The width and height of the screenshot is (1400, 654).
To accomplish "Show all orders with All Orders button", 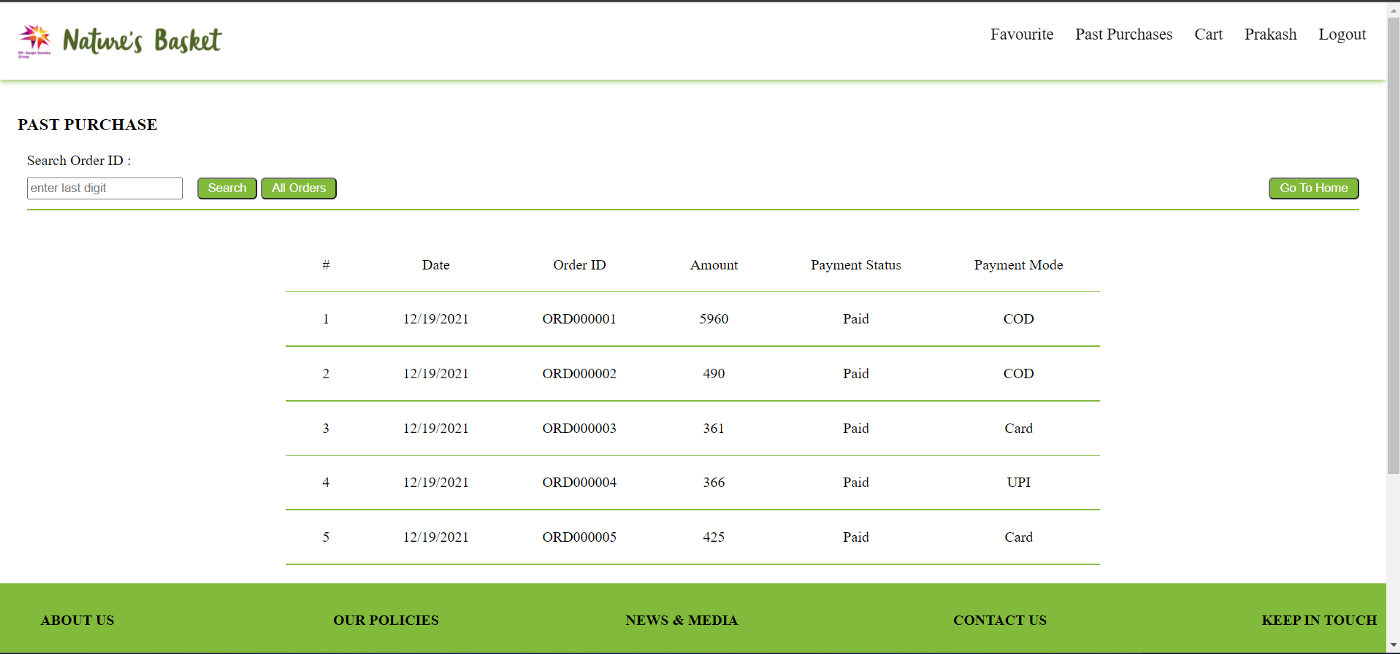I will [x=299, y=188].
